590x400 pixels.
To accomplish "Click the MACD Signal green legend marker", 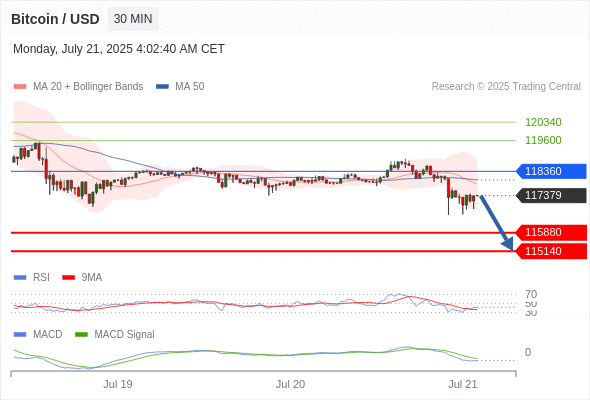I will pos(81,334).
